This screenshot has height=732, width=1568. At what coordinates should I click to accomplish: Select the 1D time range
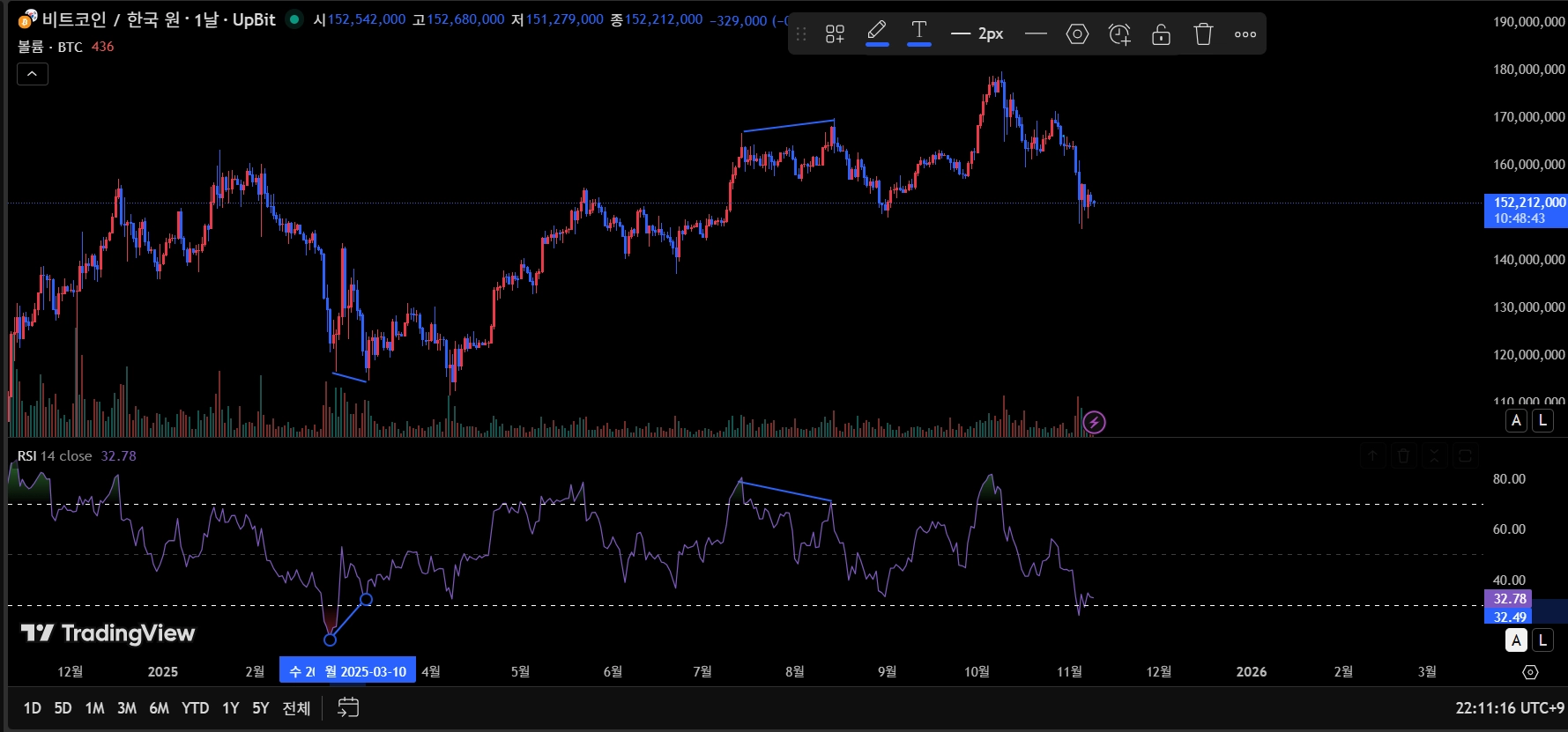tap(33, 708)
